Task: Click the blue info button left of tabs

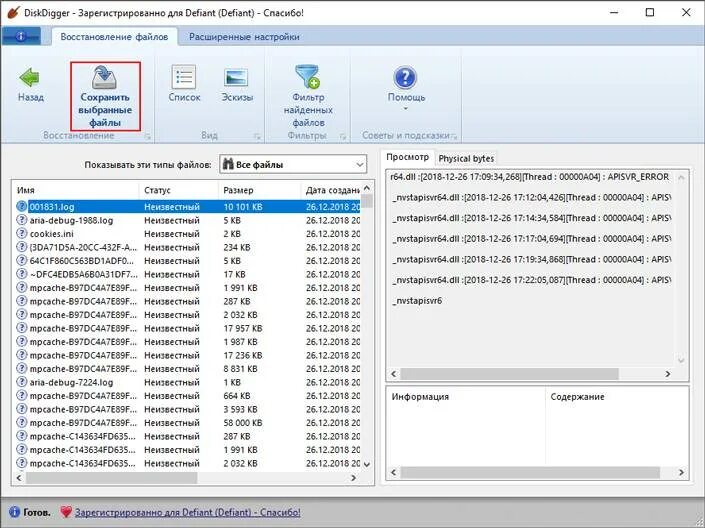Action: [21, 36]
